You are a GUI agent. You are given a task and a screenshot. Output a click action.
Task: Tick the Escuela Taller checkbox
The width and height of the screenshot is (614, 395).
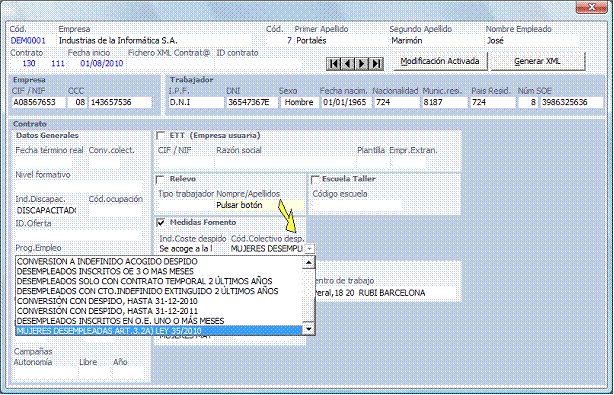pyautogui.click(x=315, y=179)
